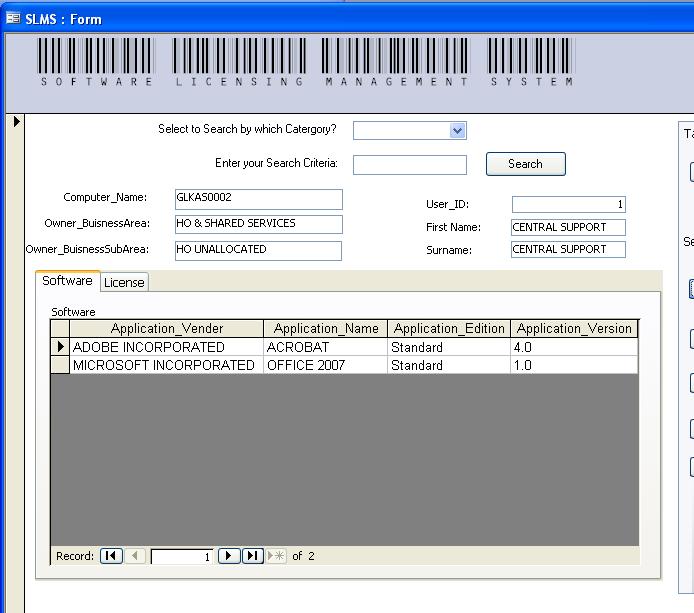Jump to last record in Software subform
Viewport: 694px width, 613px height.
(x=253, y=555)
